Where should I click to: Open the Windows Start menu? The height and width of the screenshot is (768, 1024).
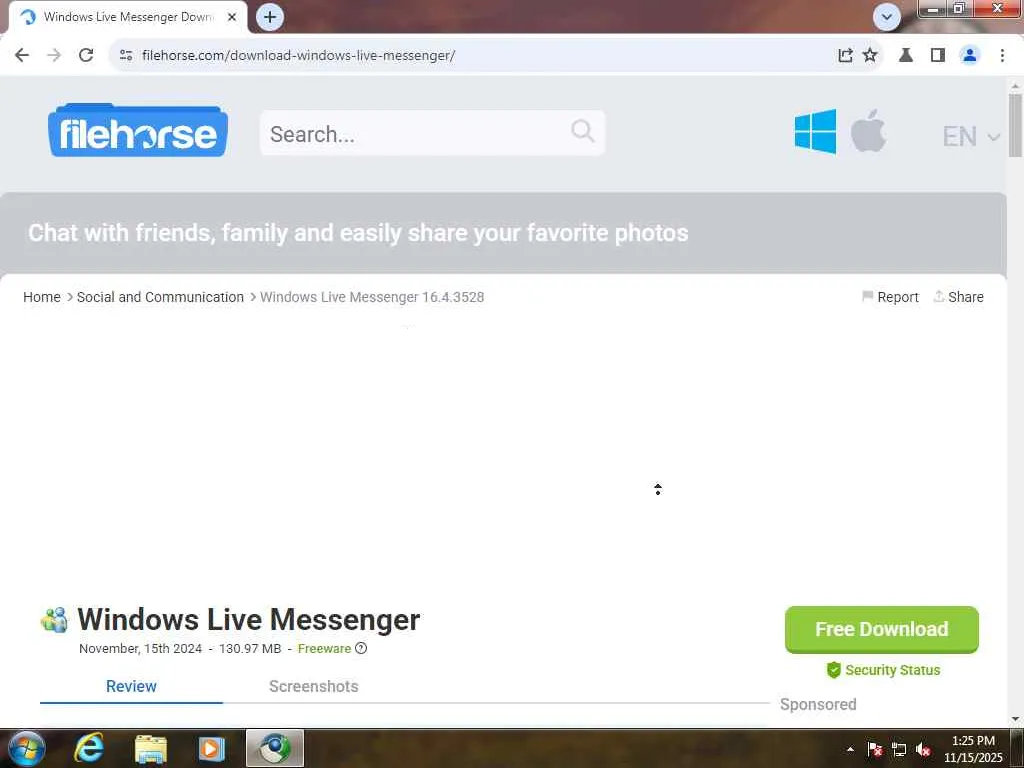[x=26, y=748]
